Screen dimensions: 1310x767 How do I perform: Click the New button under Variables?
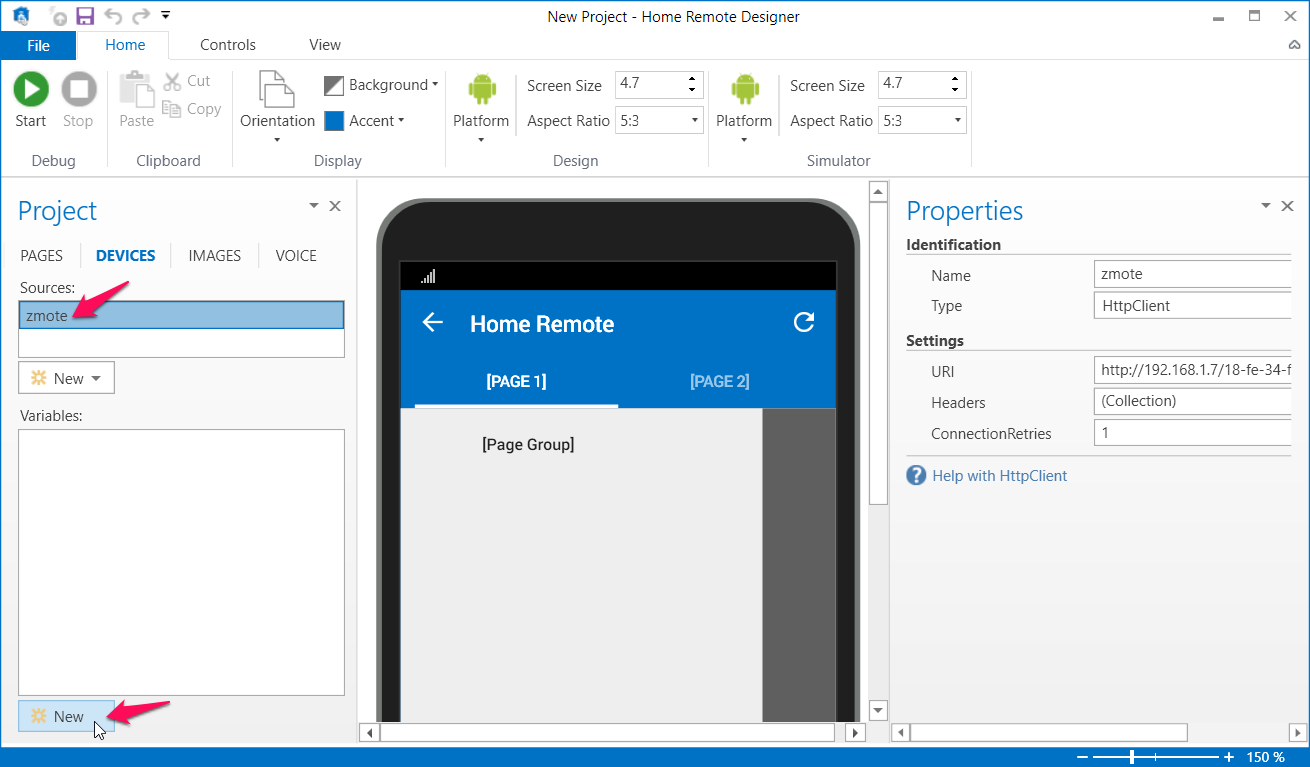(66, 716)
